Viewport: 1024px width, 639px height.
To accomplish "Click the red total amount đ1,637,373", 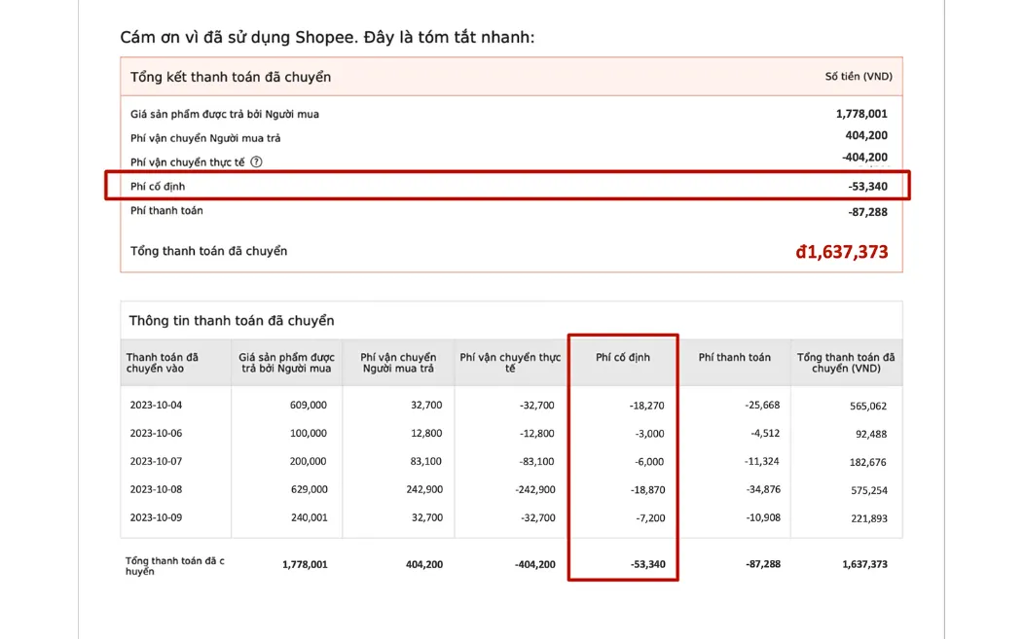I will click(x=841, y=252).
